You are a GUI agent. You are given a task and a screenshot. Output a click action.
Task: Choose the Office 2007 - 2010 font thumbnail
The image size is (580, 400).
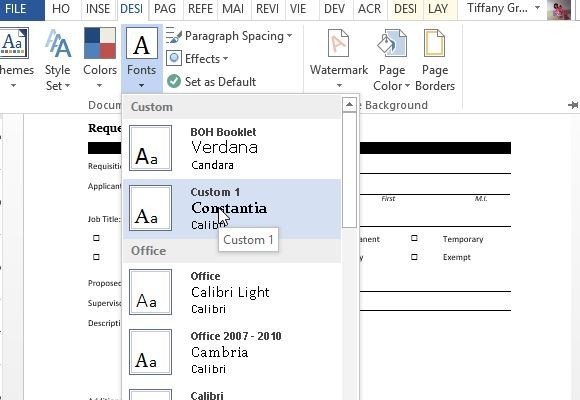(151, 352)
